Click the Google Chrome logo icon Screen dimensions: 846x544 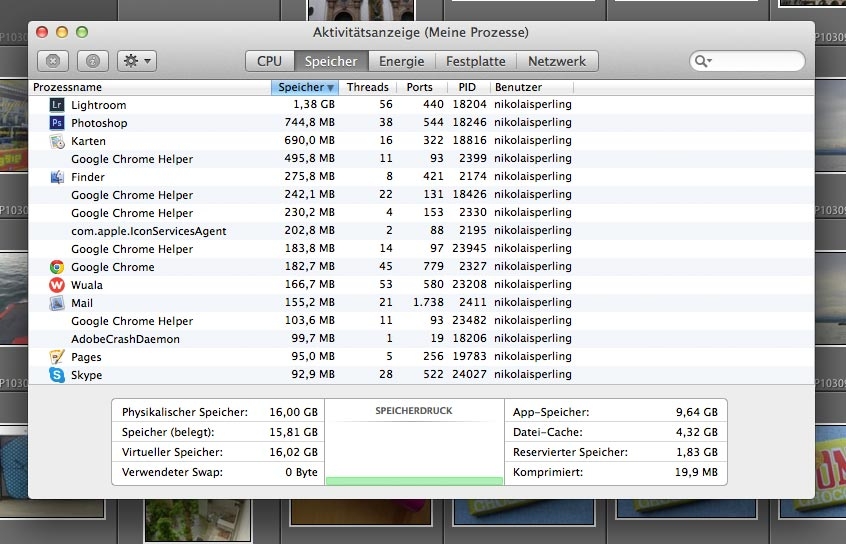57,267
